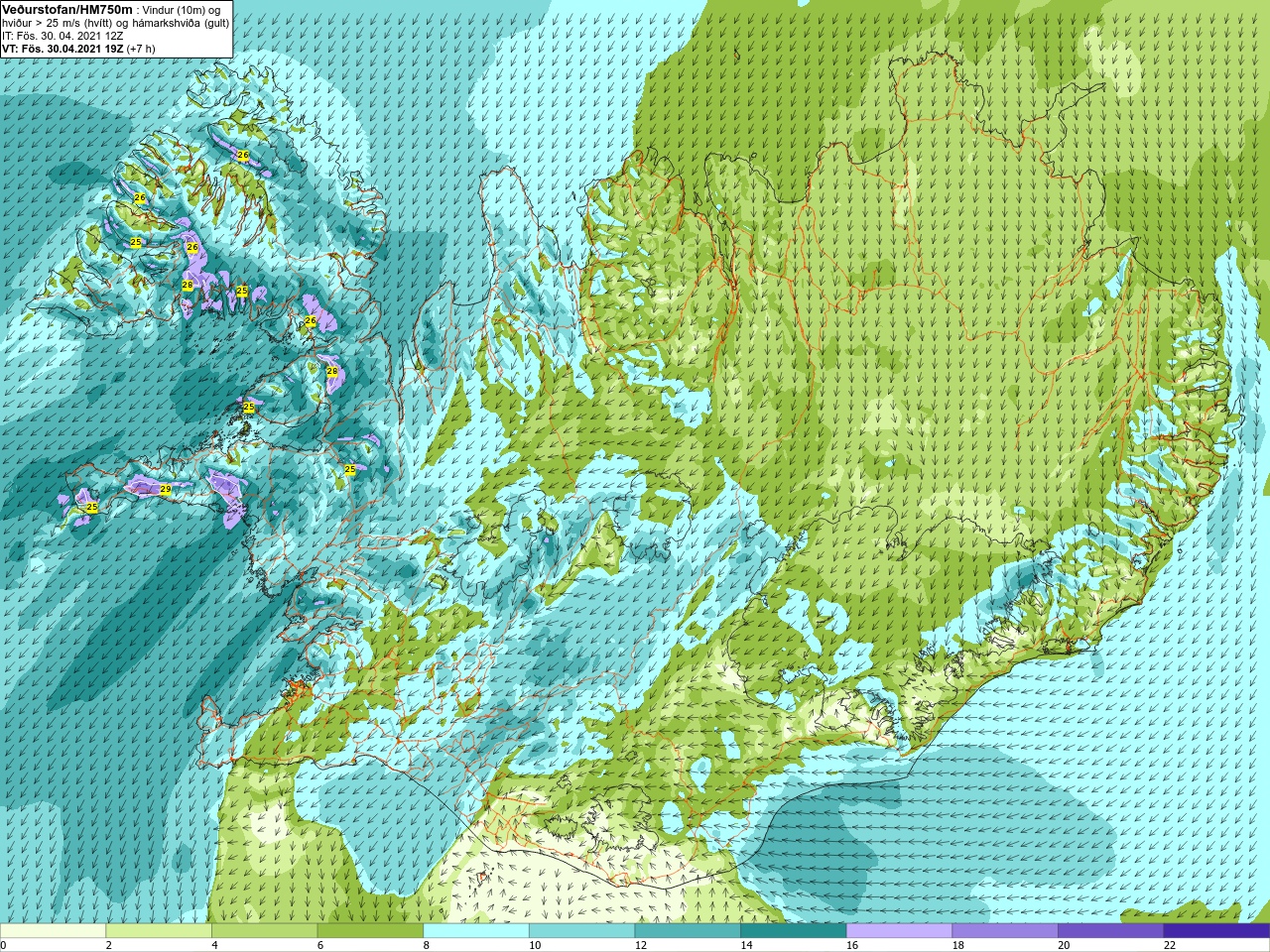Click the 'hviður > 25 m/s (hvítt)' legend line
This screenshot has width=1270, height=952.
click(60, 23)
